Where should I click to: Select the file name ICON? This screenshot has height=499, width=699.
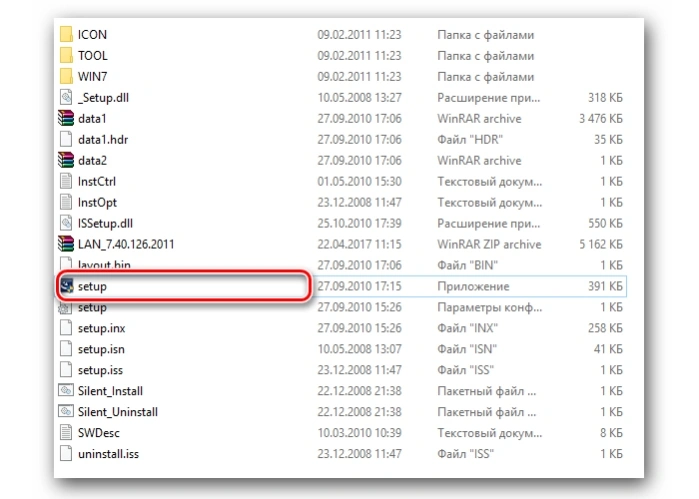tap(92, 35)
